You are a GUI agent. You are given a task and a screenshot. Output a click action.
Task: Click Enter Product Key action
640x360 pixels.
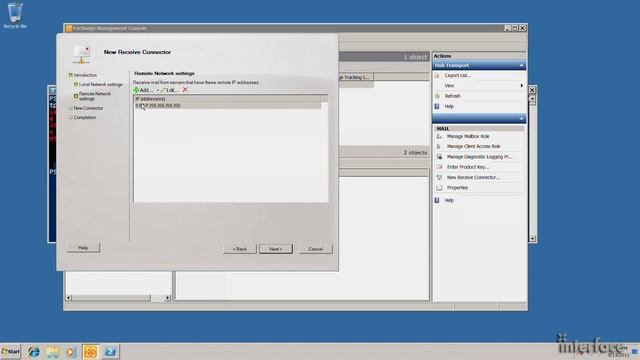click(x=468, y=167)
